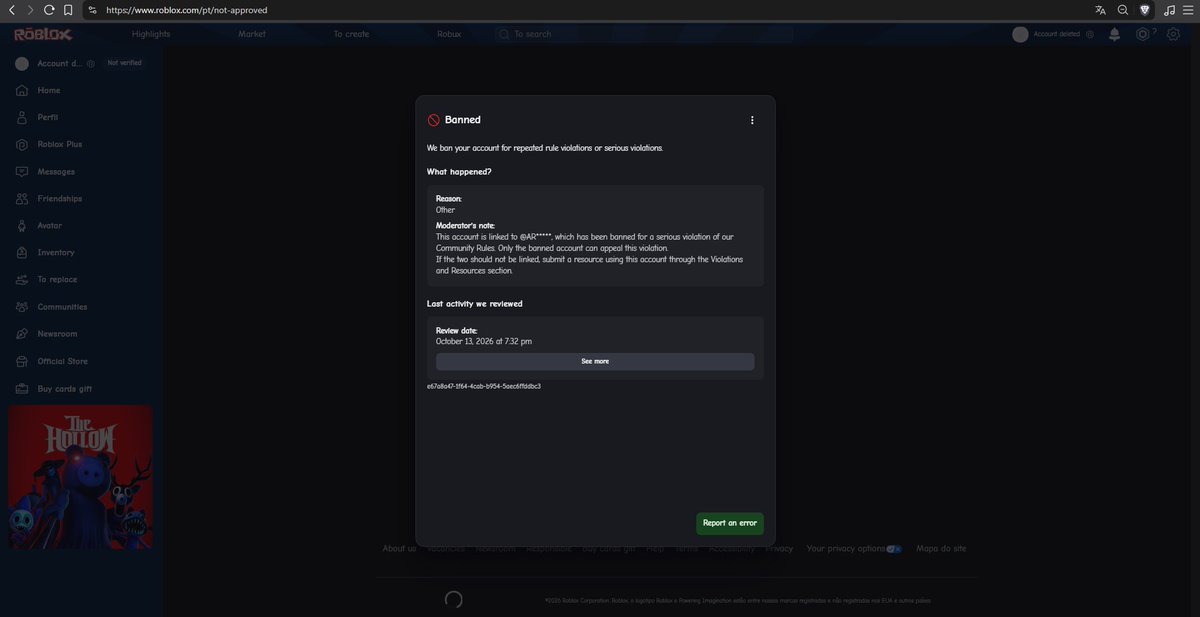Click the sidebar account avatar

22,63
